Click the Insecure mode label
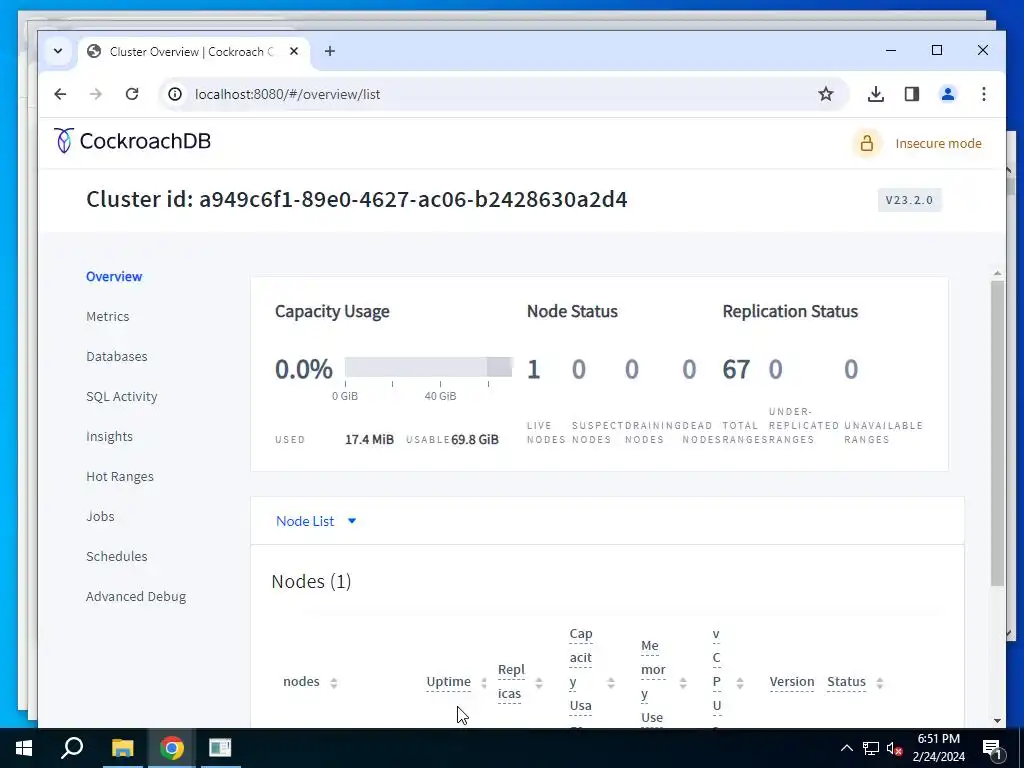 point(938,144)
